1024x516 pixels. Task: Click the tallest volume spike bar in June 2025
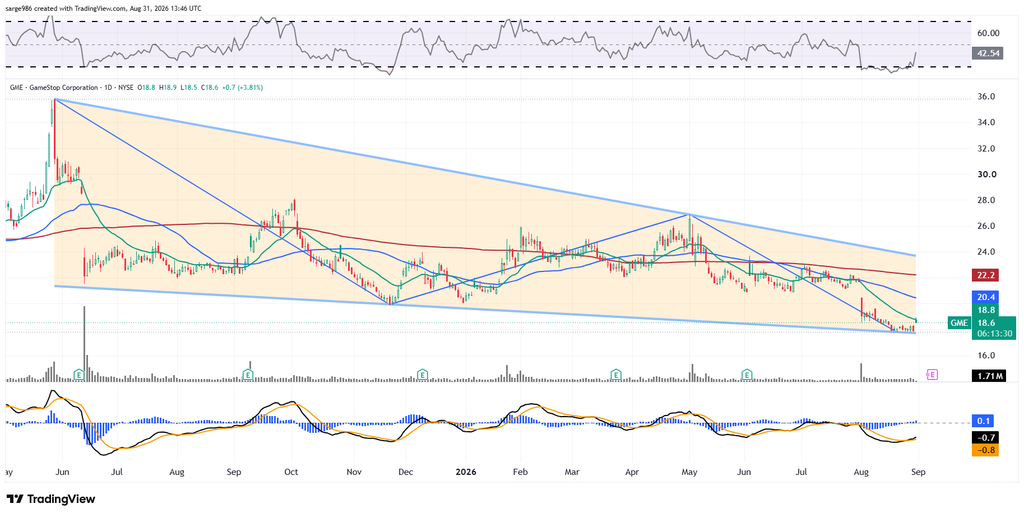[x=84, y=344]
